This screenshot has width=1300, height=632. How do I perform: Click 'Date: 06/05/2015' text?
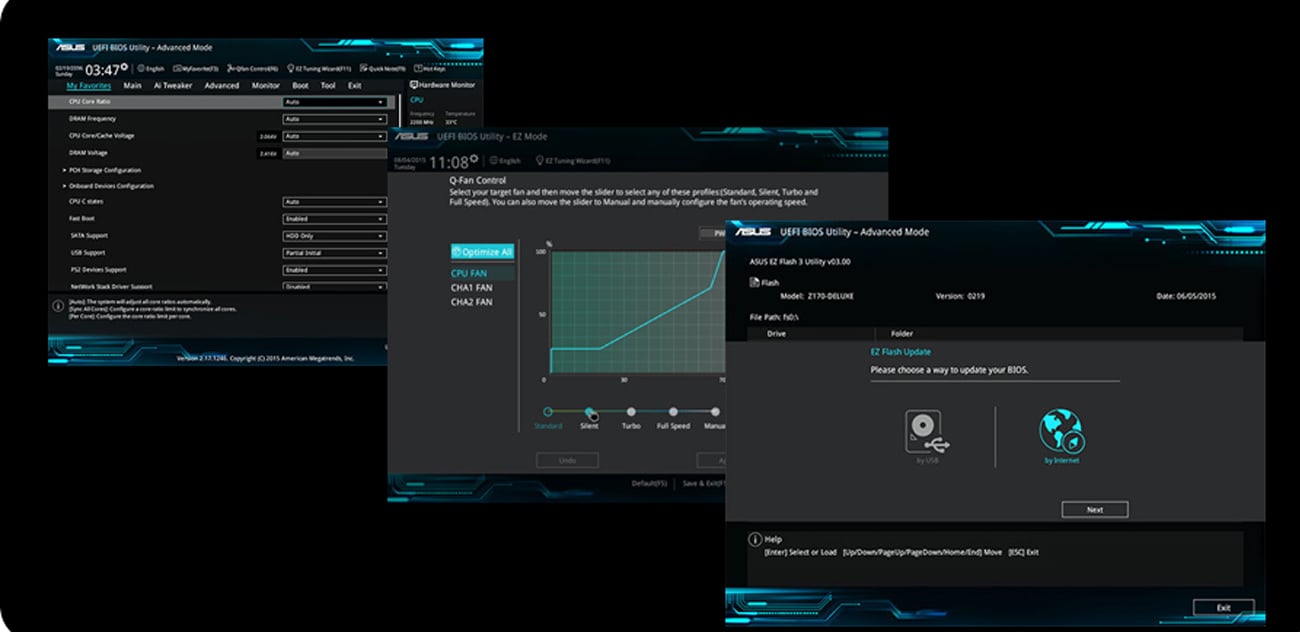[x=1186, y=296]
